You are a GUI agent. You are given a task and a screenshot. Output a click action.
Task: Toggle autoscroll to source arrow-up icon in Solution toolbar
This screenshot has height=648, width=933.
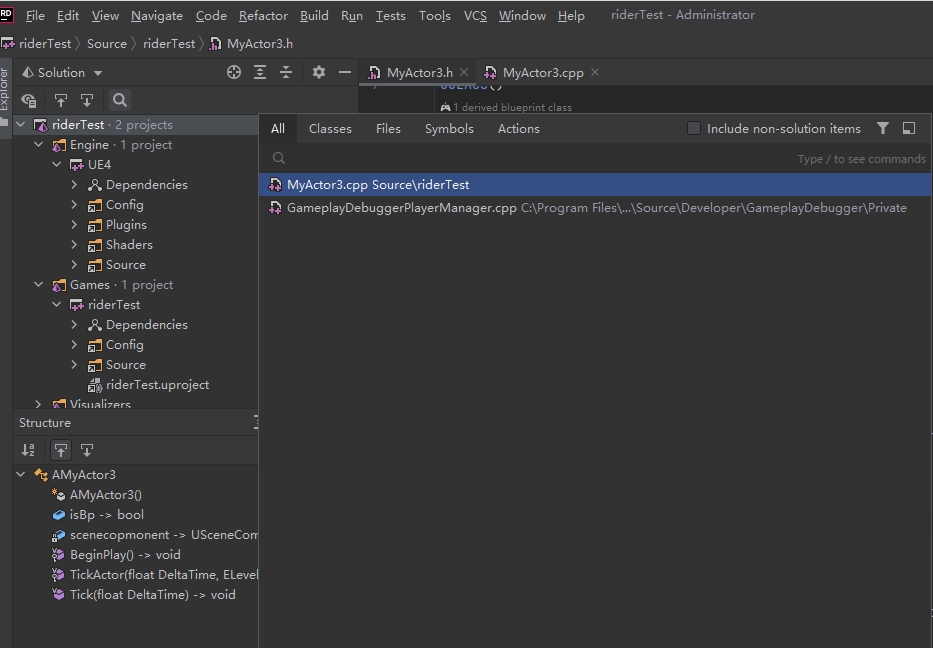point(61,100)
